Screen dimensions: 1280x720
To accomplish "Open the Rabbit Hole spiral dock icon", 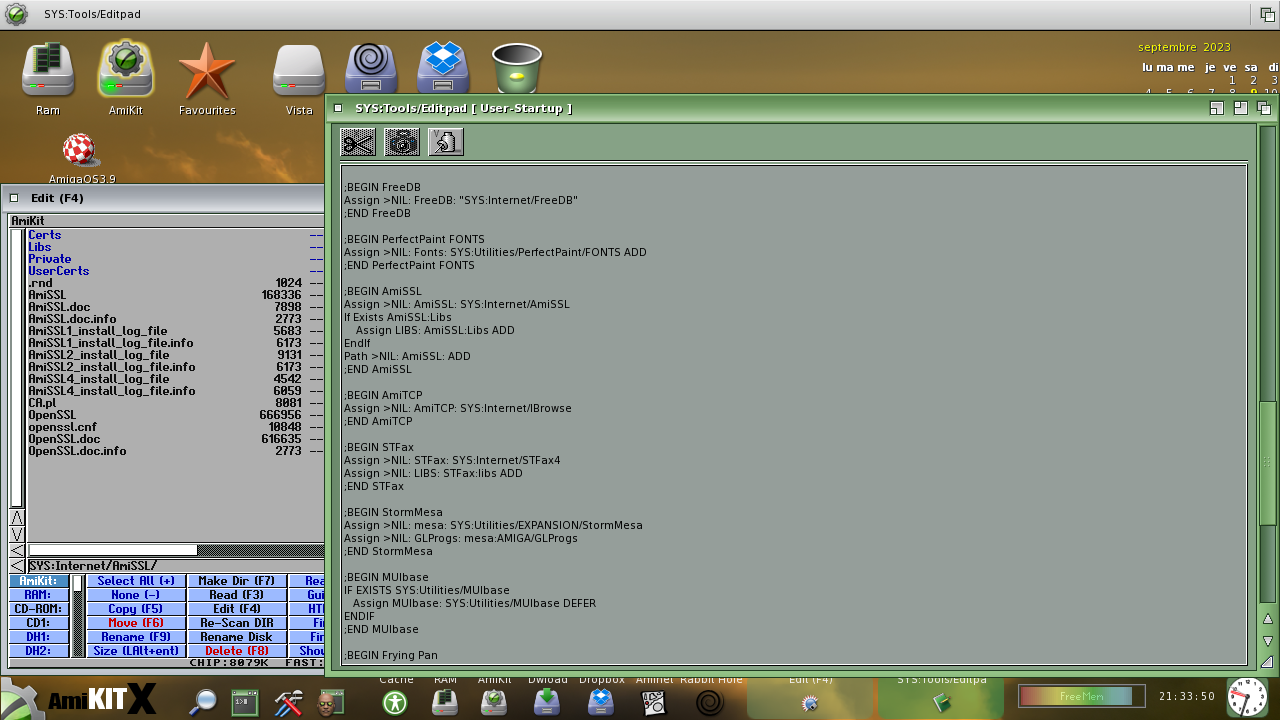I will [x=710, y=702].
